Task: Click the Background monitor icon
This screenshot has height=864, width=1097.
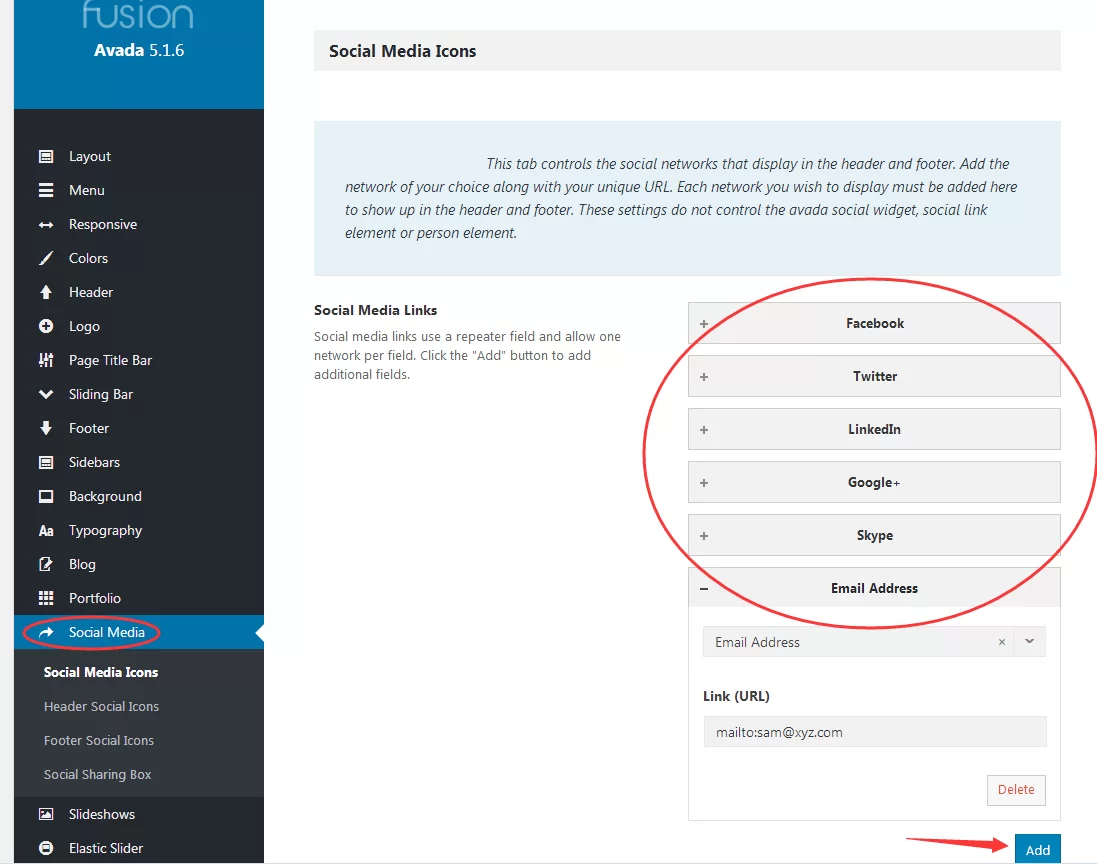Action: point(46,497)
